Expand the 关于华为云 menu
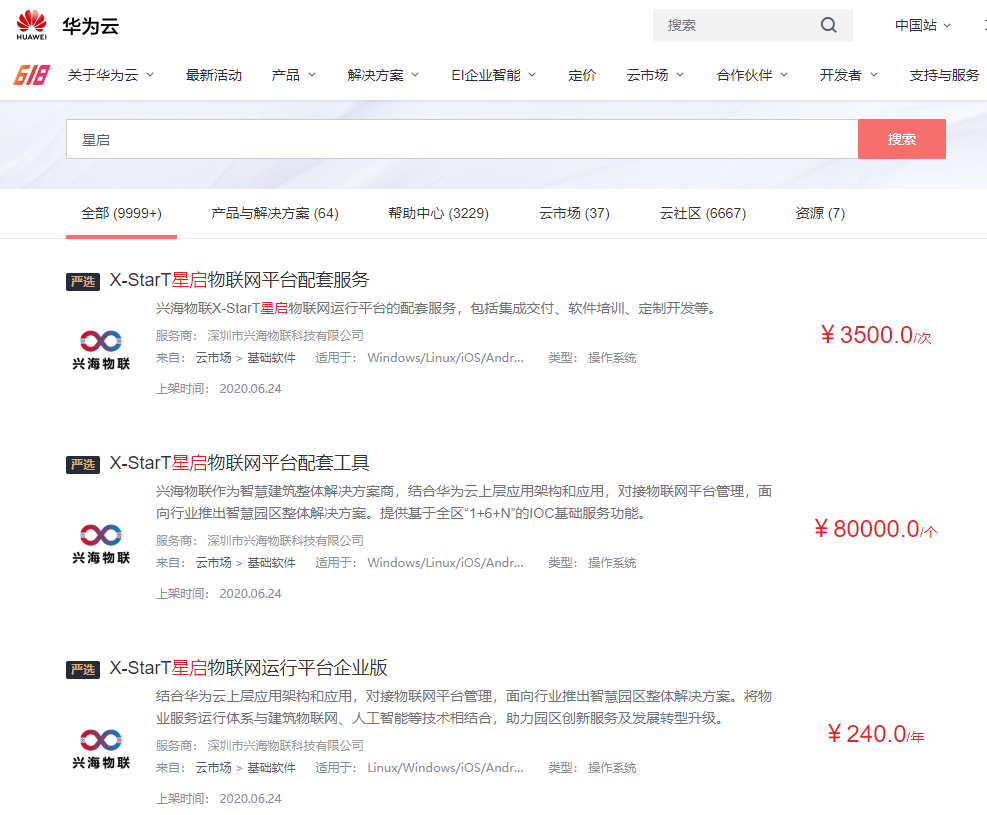The width and height of the screenshot is (987, 815). click(111, 75)
